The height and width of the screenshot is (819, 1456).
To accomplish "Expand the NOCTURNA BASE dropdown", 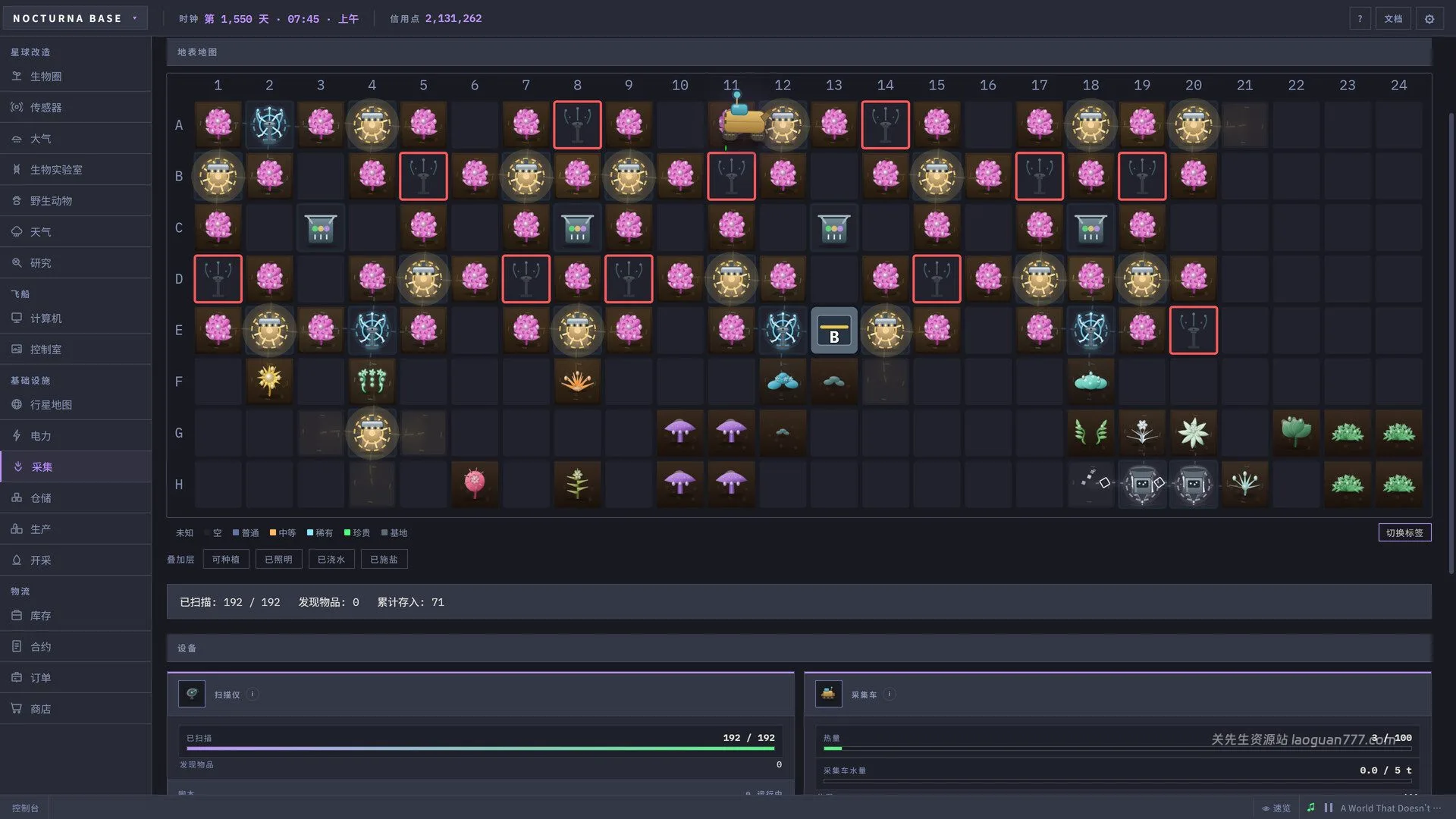I will coord(74,18).
